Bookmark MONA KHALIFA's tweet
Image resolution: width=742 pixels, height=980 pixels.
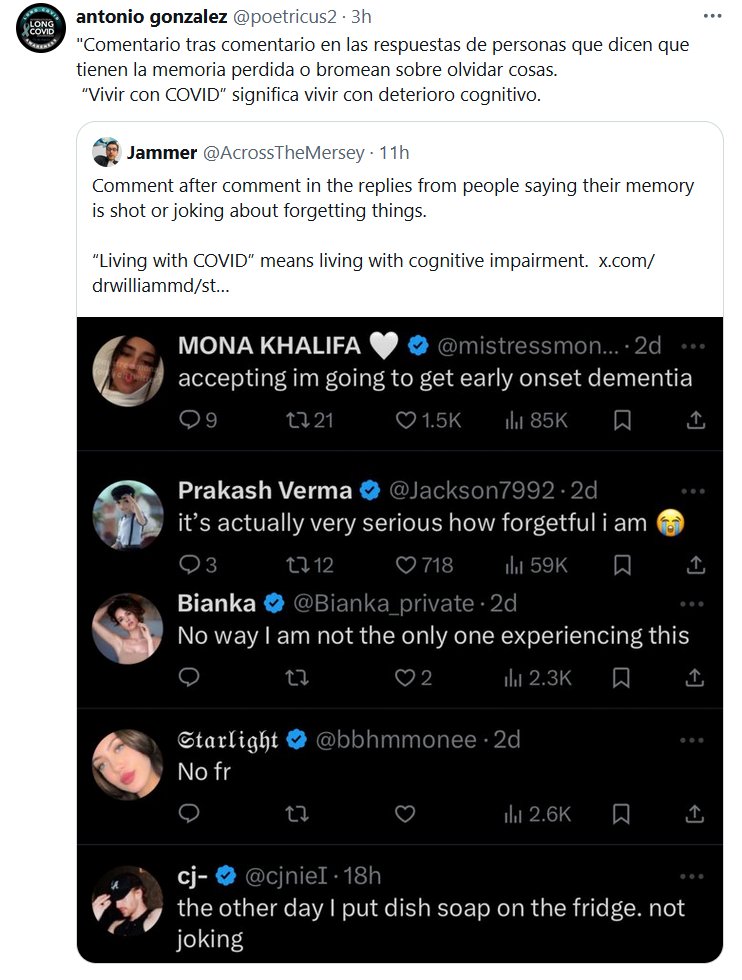tap(622, 421)
